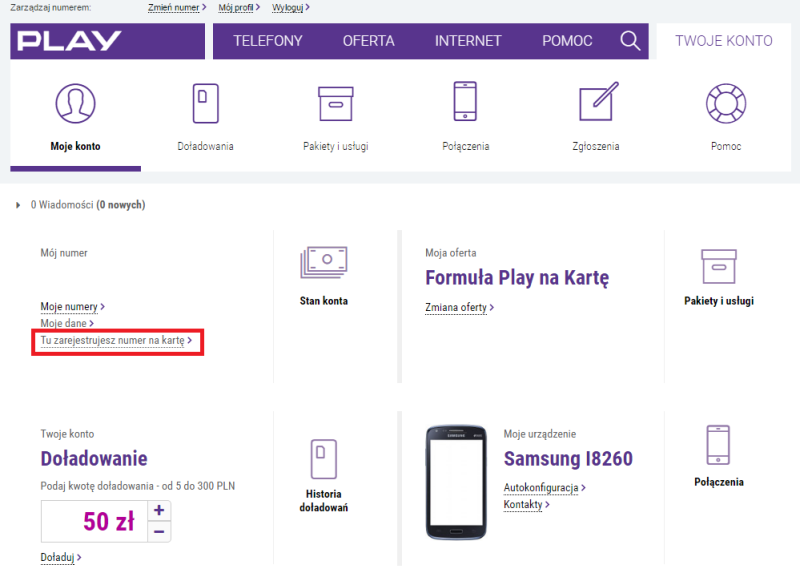Viewport: 800px width, 581px height.
Task: Click the lower Połączenia bold label
Action: (x=718, y=482)
